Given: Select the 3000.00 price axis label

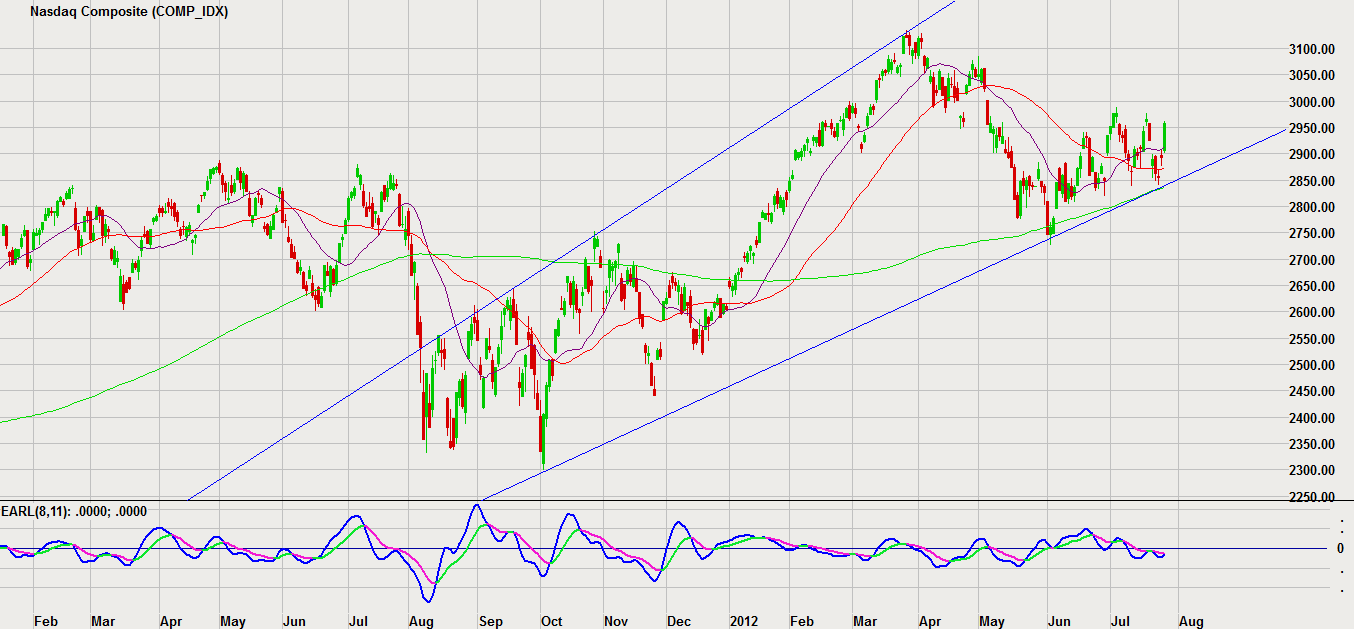Looking at the screenshot, I should point(1313,102).
